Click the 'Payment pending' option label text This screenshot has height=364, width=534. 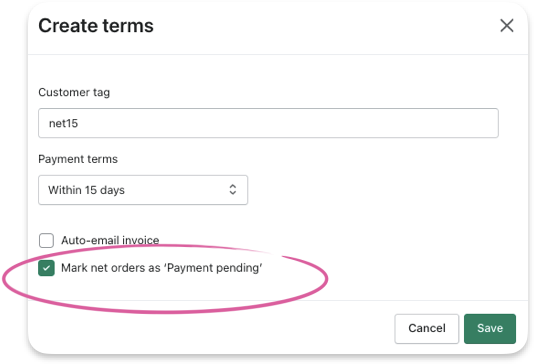[162, 268]
